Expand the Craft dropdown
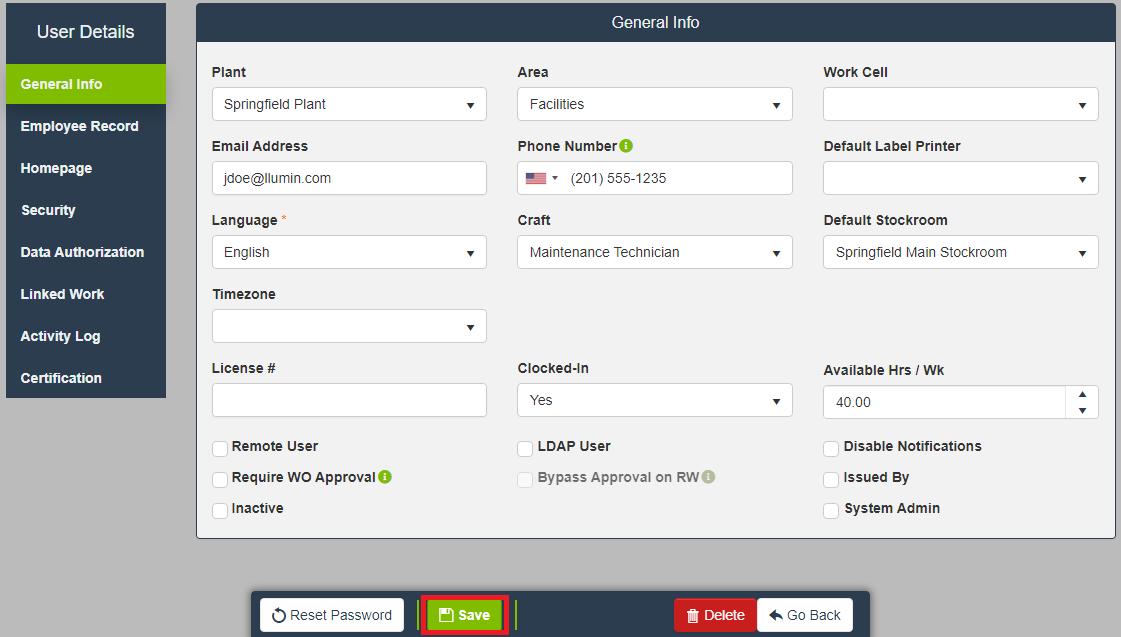Screen dimensions: 1121x637 pyautogui.click(x=654, y=252)
